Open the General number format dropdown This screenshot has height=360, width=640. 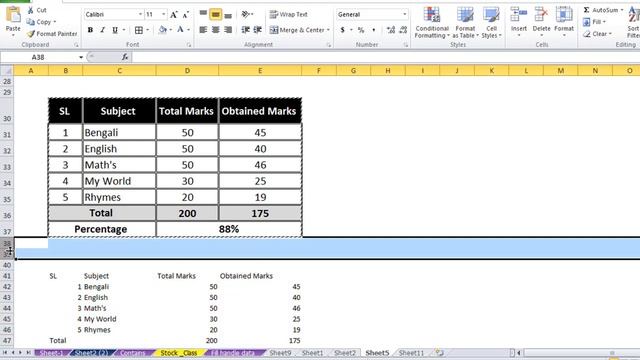point(404,14)
